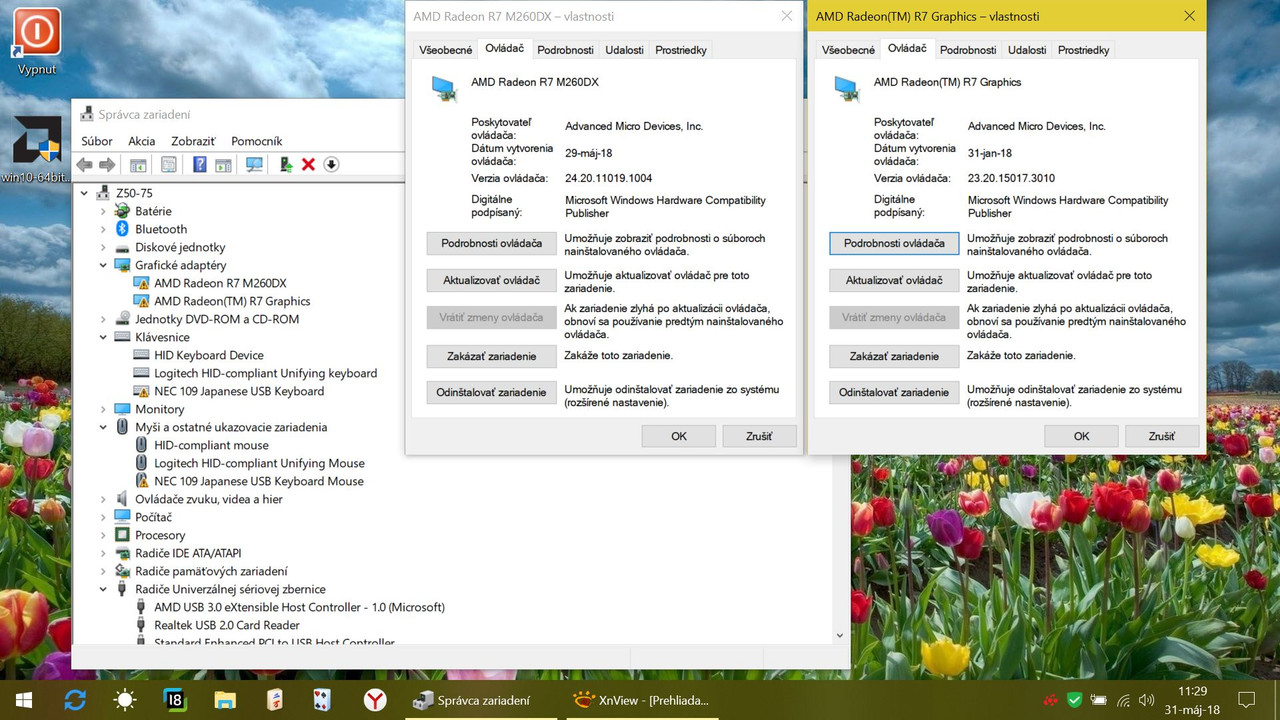Open the Pomocník menu
This screenshot has height=720, width=1280.
point(257,141)
